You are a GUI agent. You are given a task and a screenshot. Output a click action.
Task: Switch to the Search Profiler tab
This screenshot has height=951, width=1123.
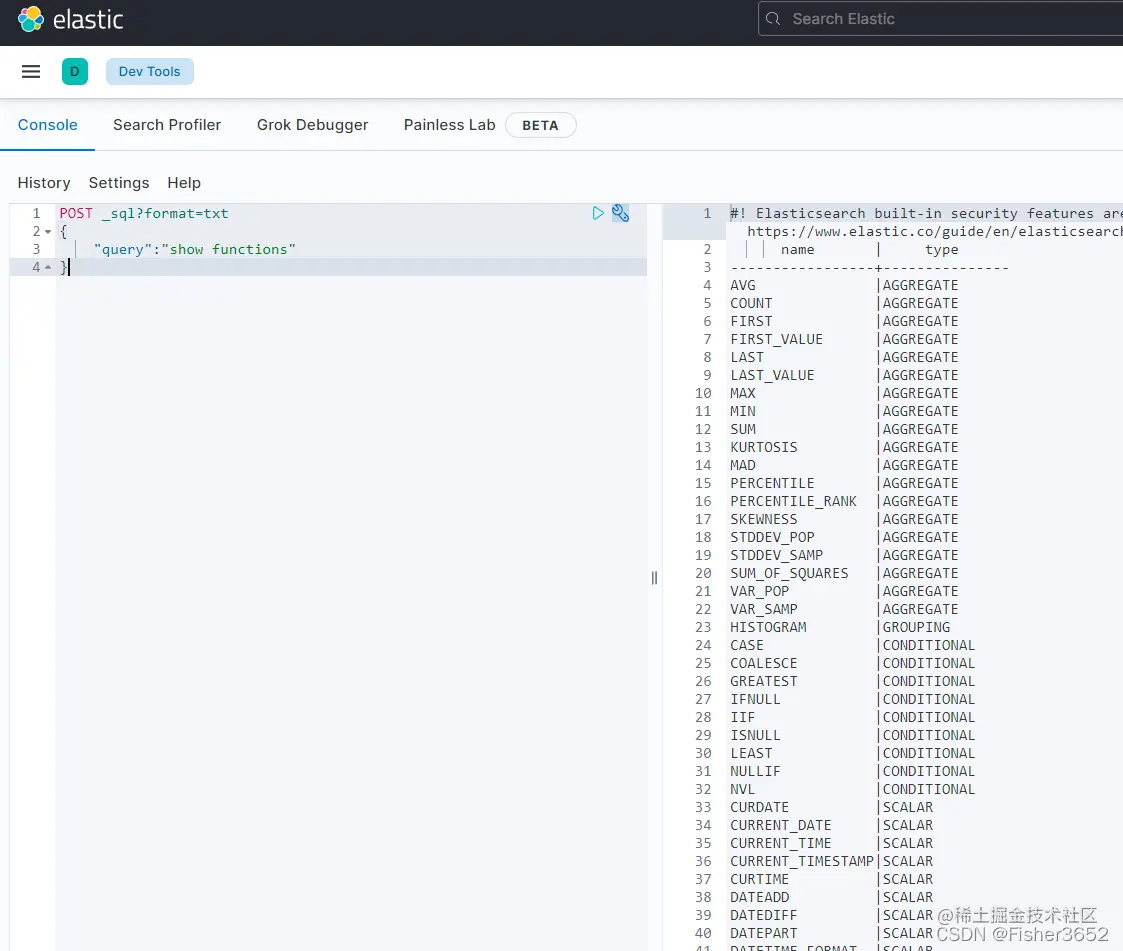point(167,125)
